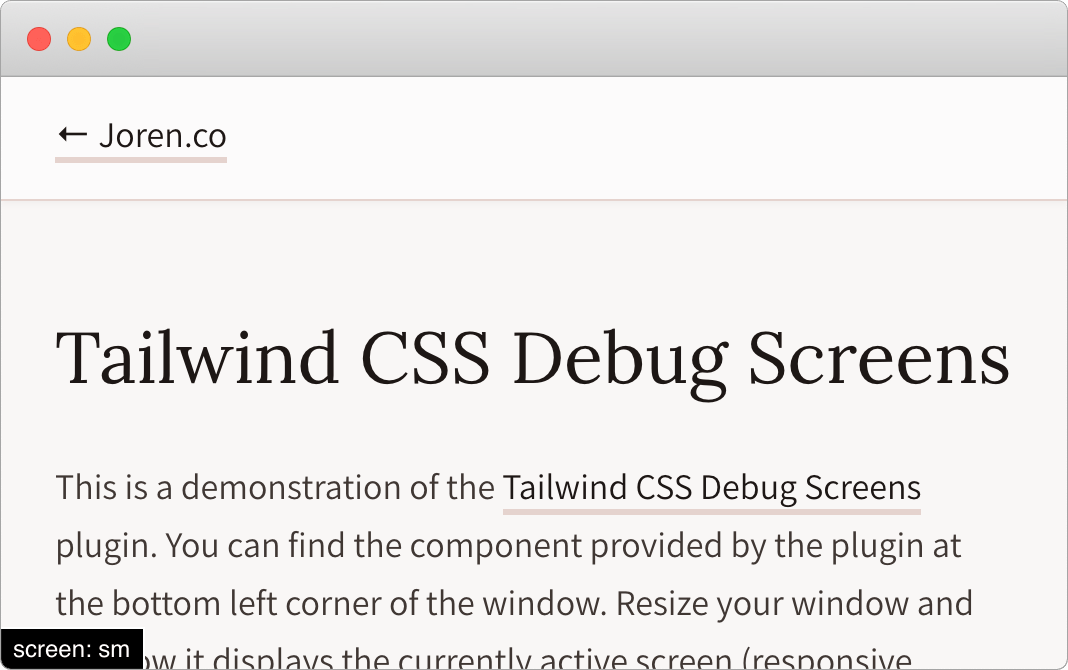The height and width of the screenshot is (670, 1068).
Task: Open the Tailwind CSS Debug Screens link
Action: [x=711, y=488]
